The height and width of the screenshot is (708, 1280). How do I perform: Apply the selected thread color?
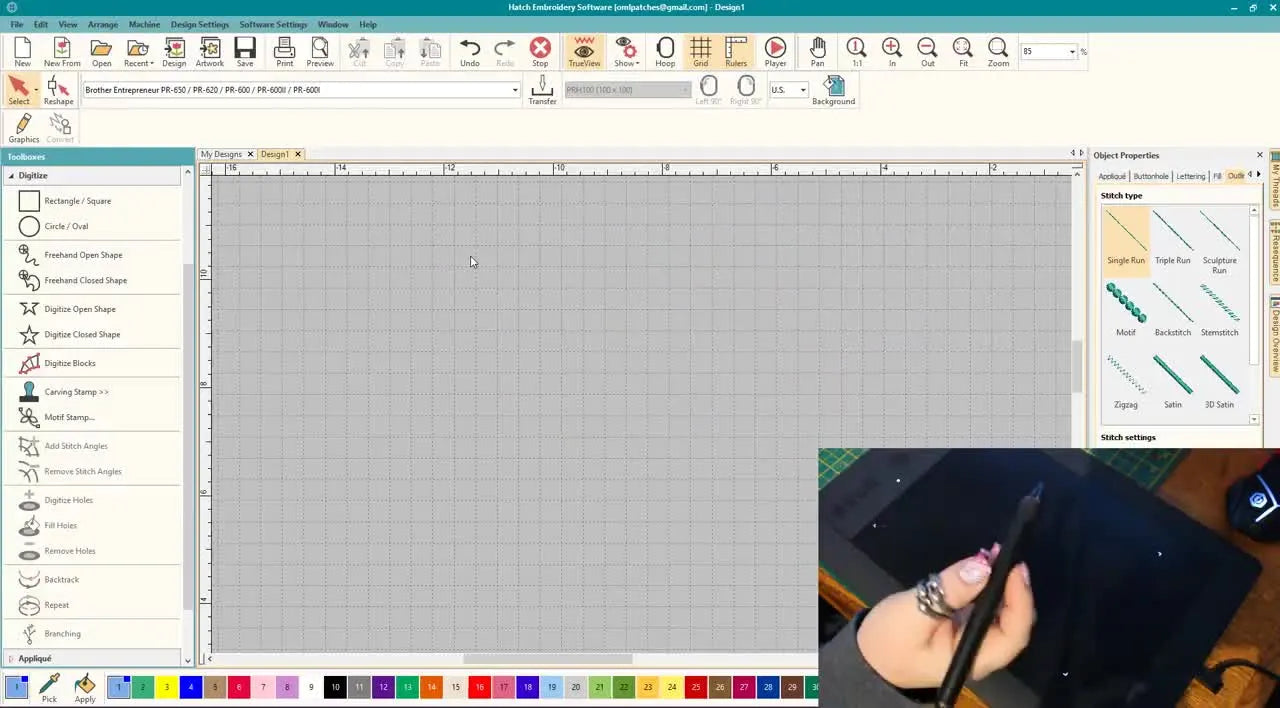[85, 688]
